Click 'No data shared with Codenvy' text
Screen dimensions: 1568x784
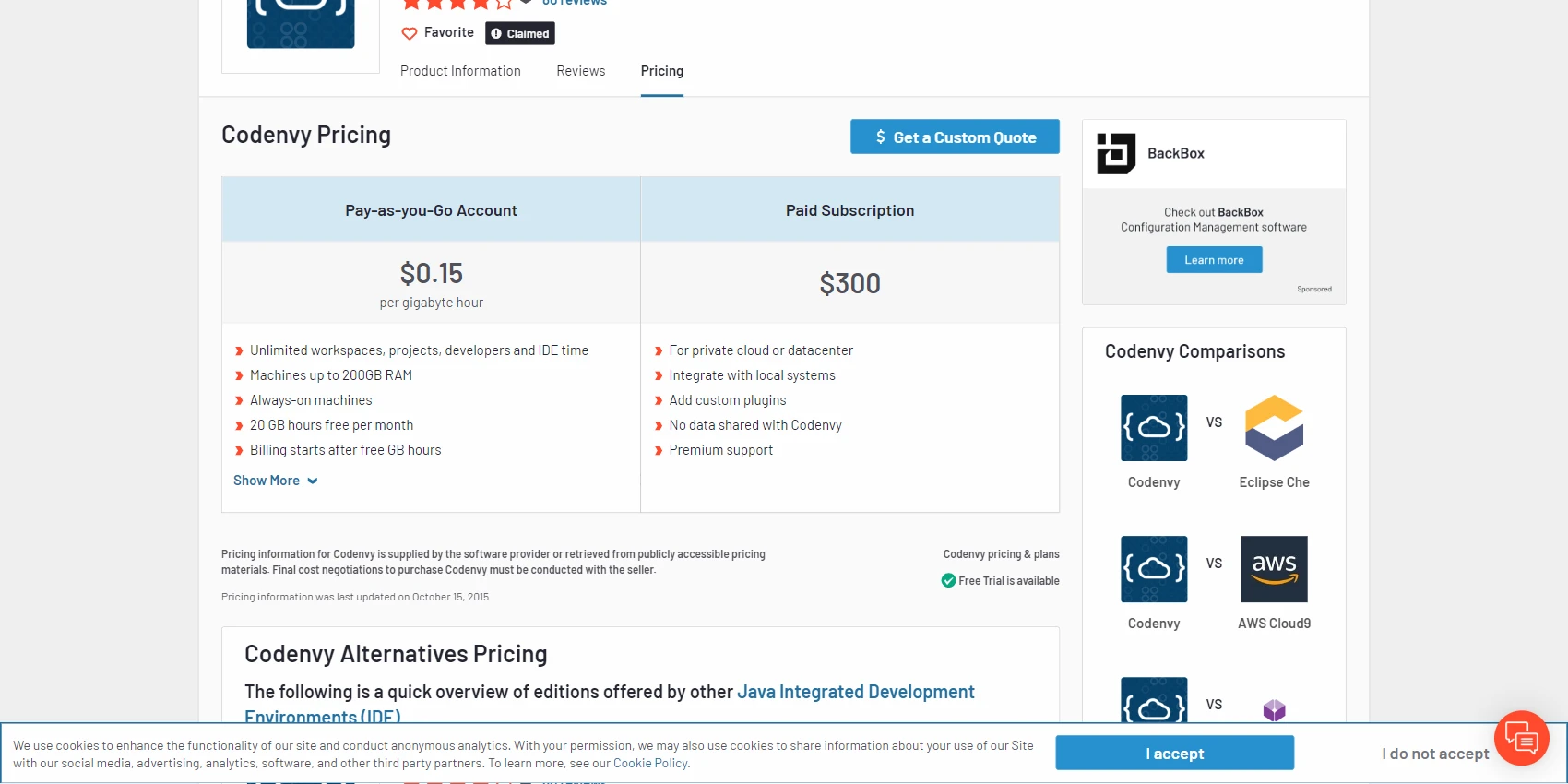(x=755, y=425)
